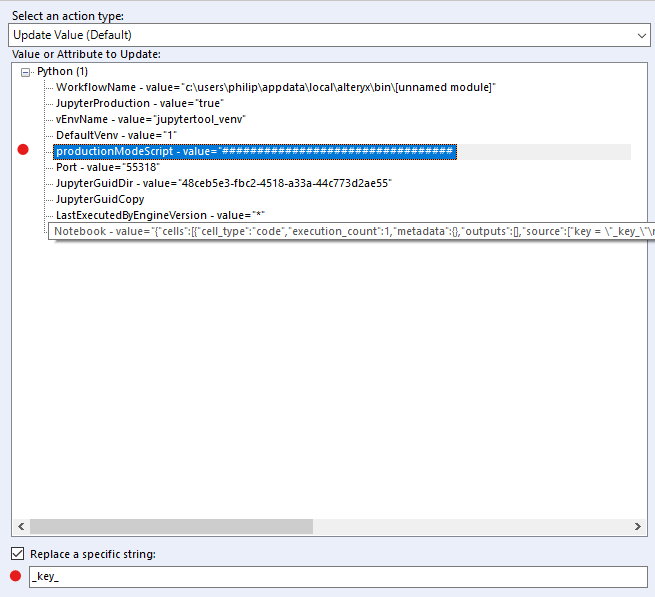Viewport: 655px width, 597px height.
Task: Select the vEnvName jupytertool_venv row
Action: (151, 119)
